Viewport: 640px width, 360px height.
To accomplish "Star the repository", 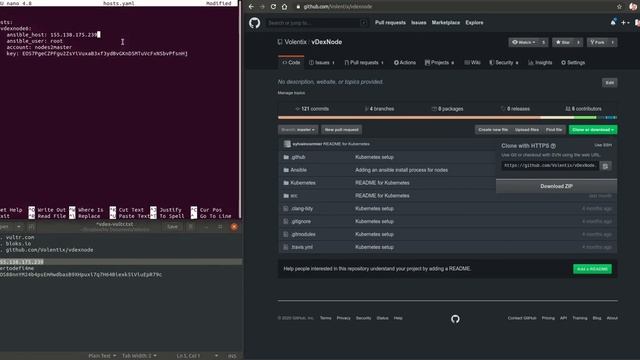I will coord(563,42).
